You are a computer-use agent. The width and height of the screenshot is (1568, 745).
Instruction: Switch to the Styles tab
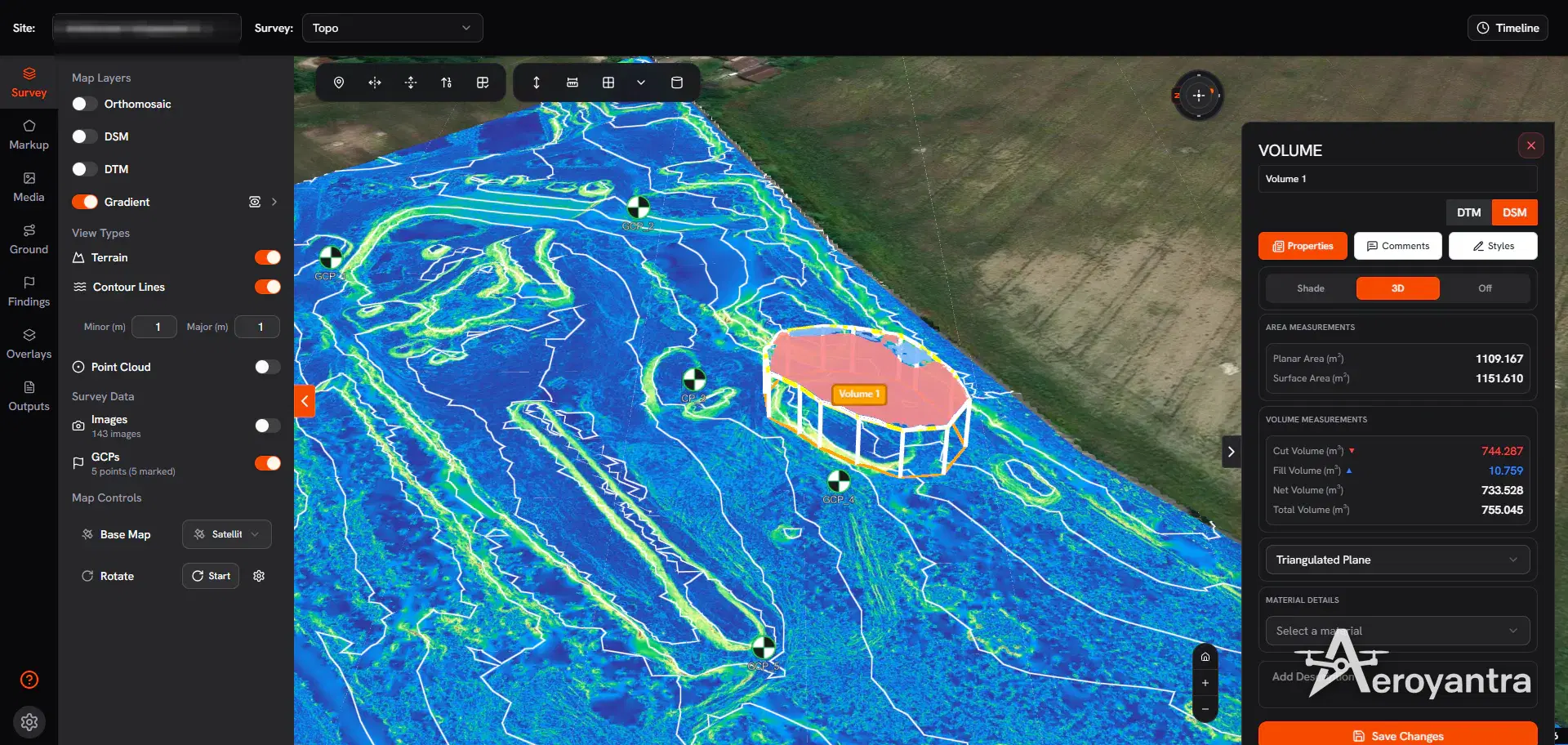pos(1493,246)
